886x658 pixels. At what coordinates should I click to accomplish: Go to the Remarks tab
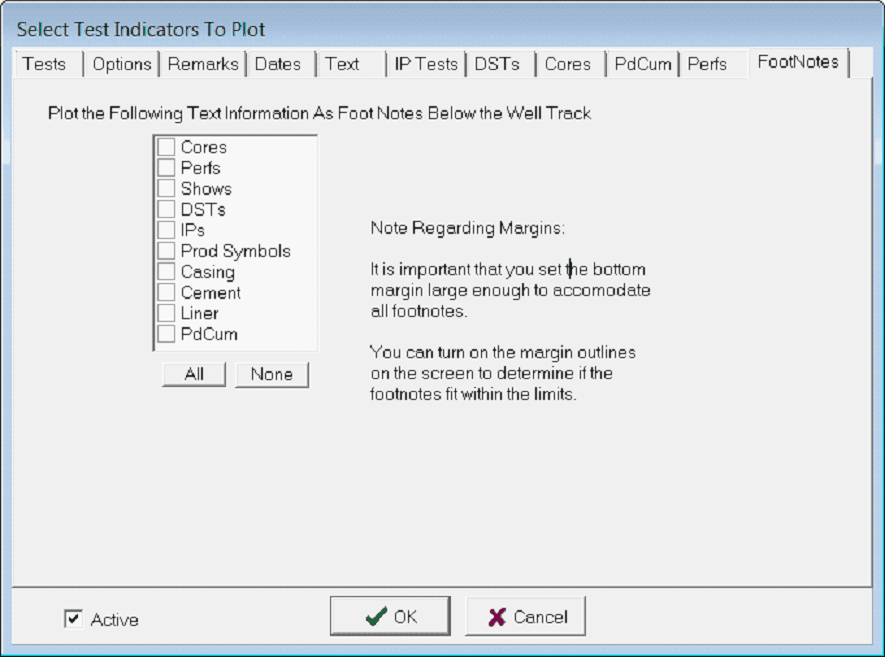click(x=203, y=64)
